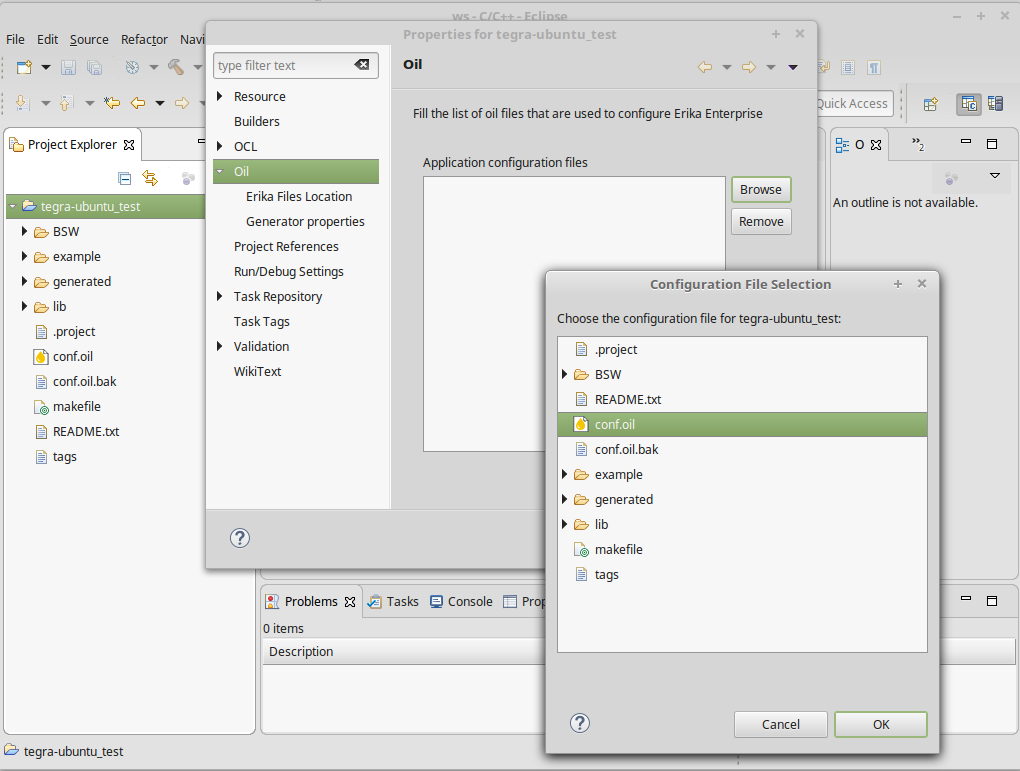This screenshot has width=1020, height=771.
Task: Minimize the Outline view panel
Action: point(966,141)
